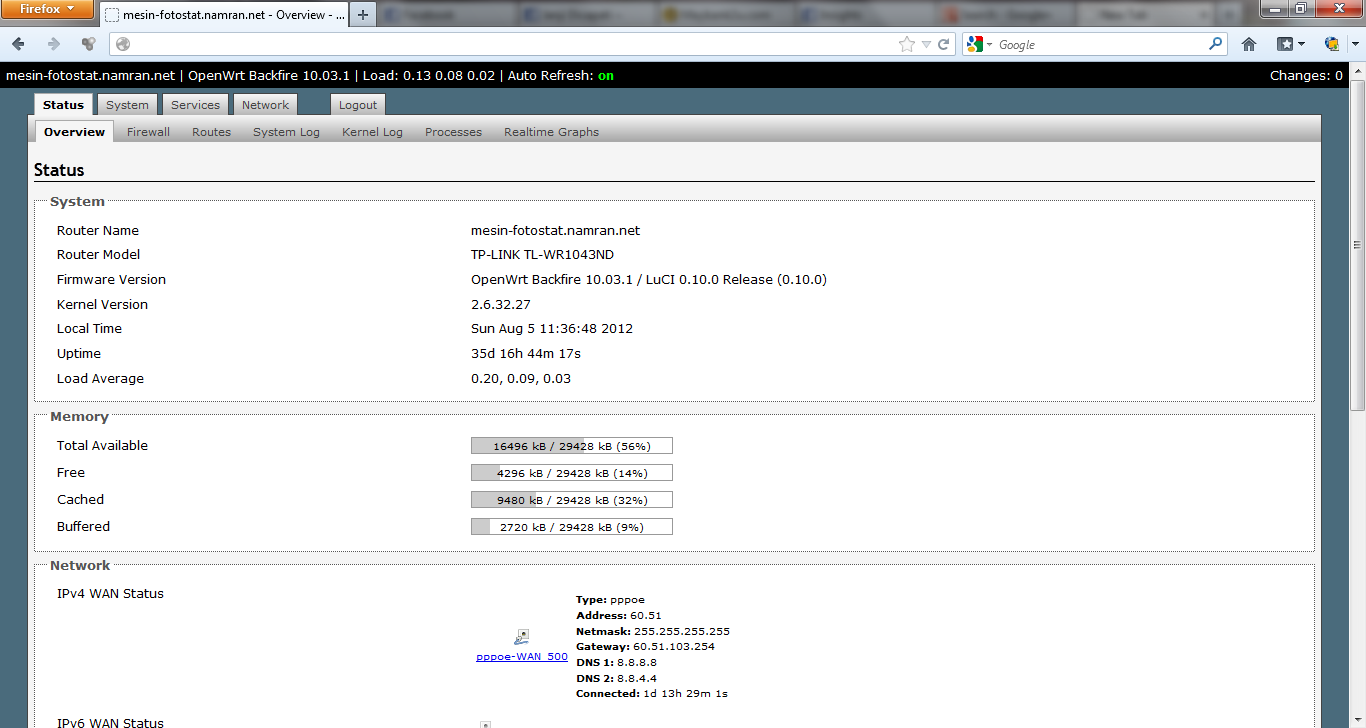
Task: Open the Realtime Graphs subtab
Action: click(551, 132)
